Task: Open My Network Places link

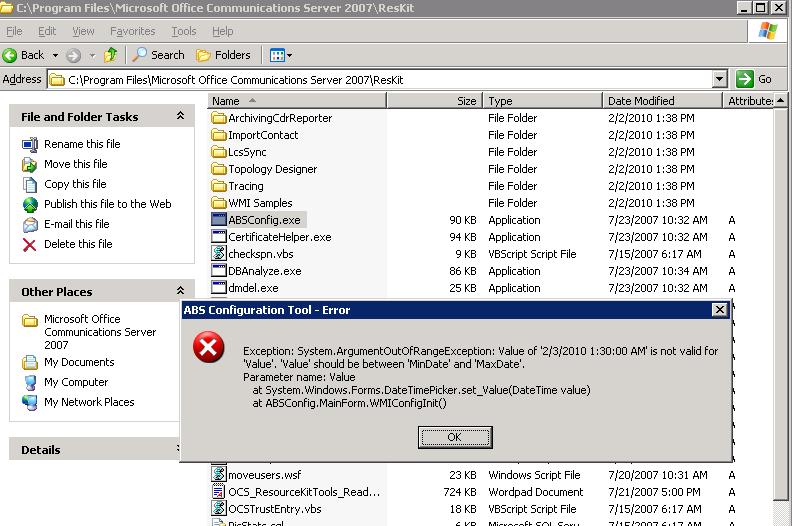Action: 89,402
